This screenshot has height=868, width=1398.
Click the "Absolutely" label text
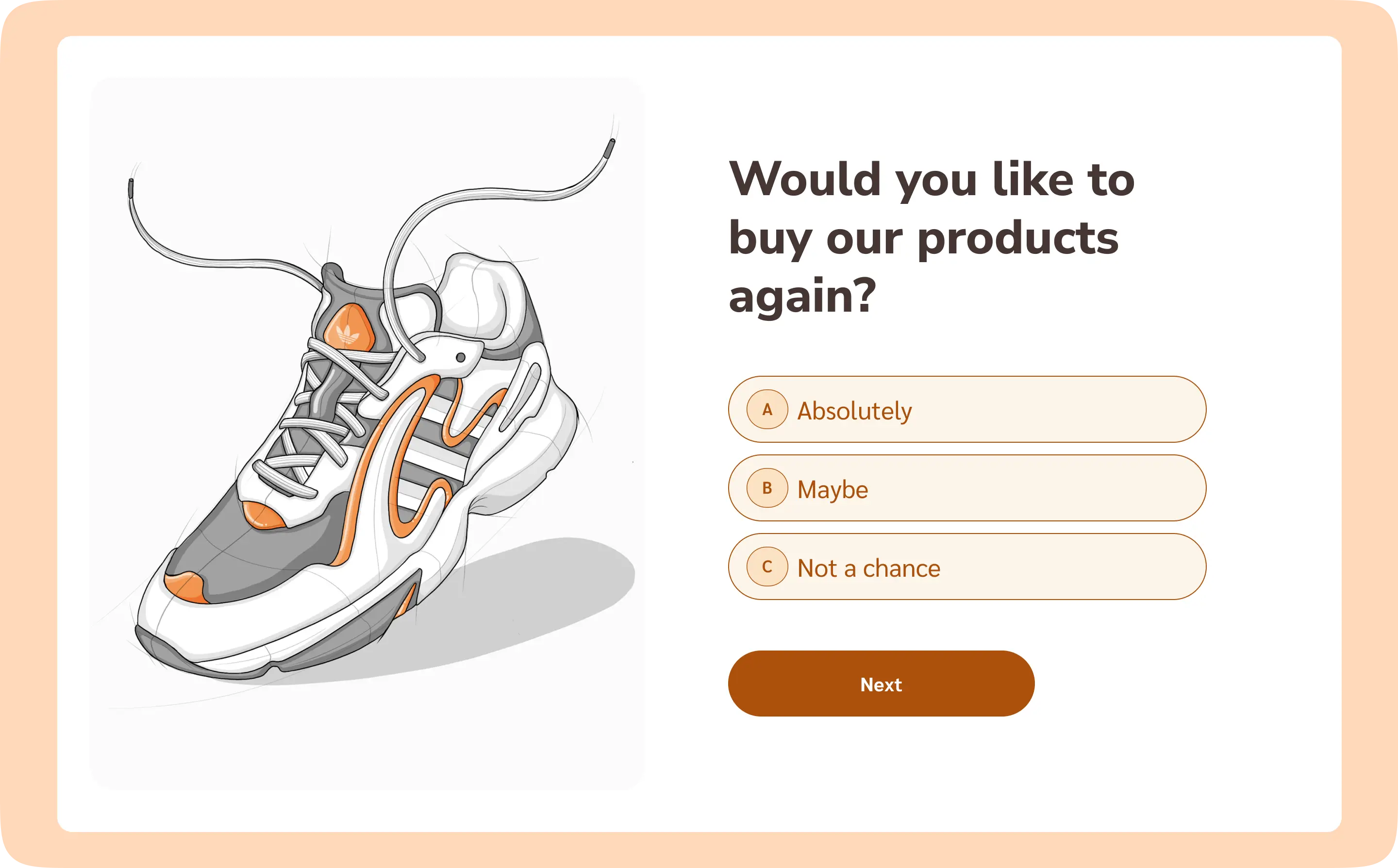[854, 411]
